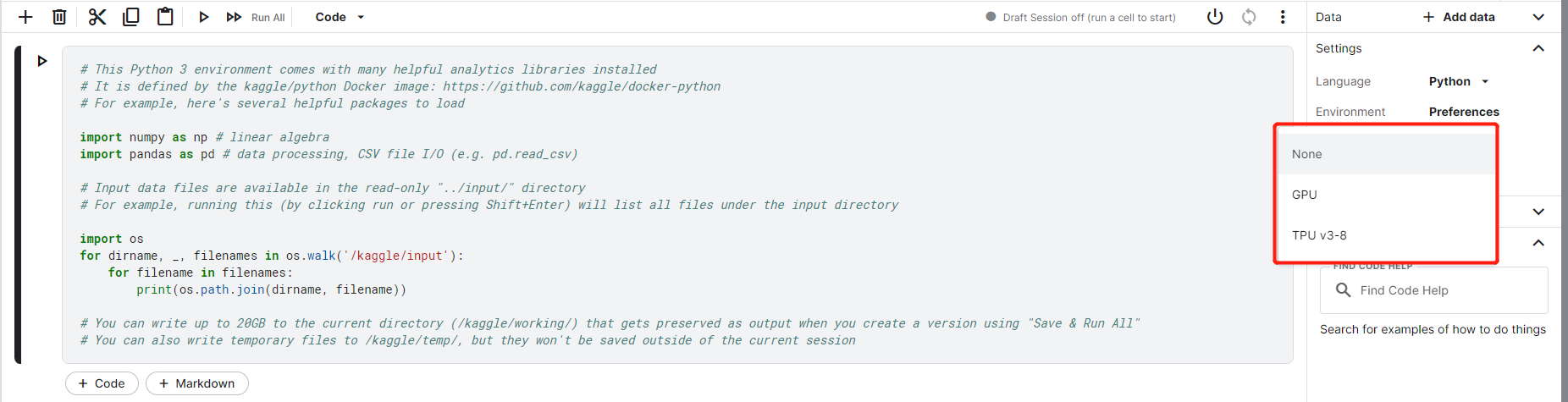Open the three-dot more options menu

(1283, 17)
